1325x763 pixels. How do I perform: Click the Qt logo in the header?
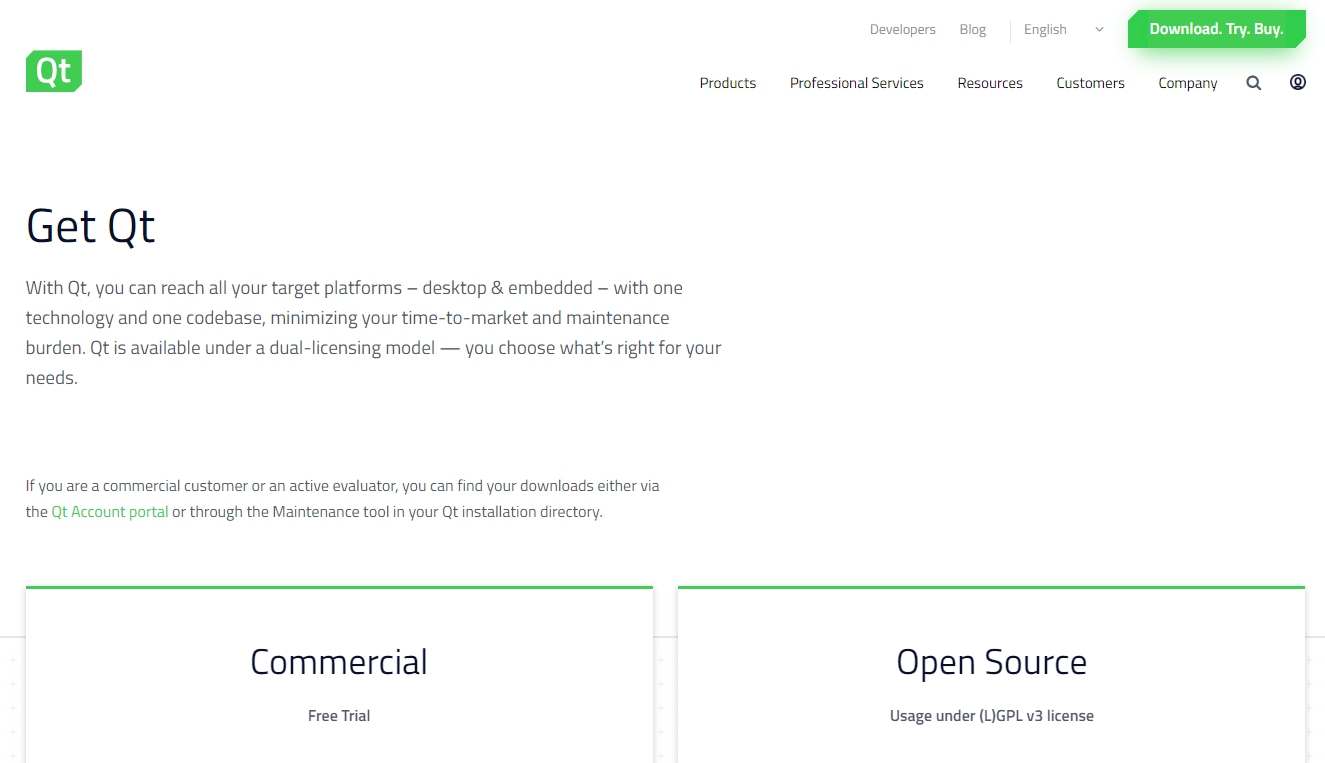54,71
